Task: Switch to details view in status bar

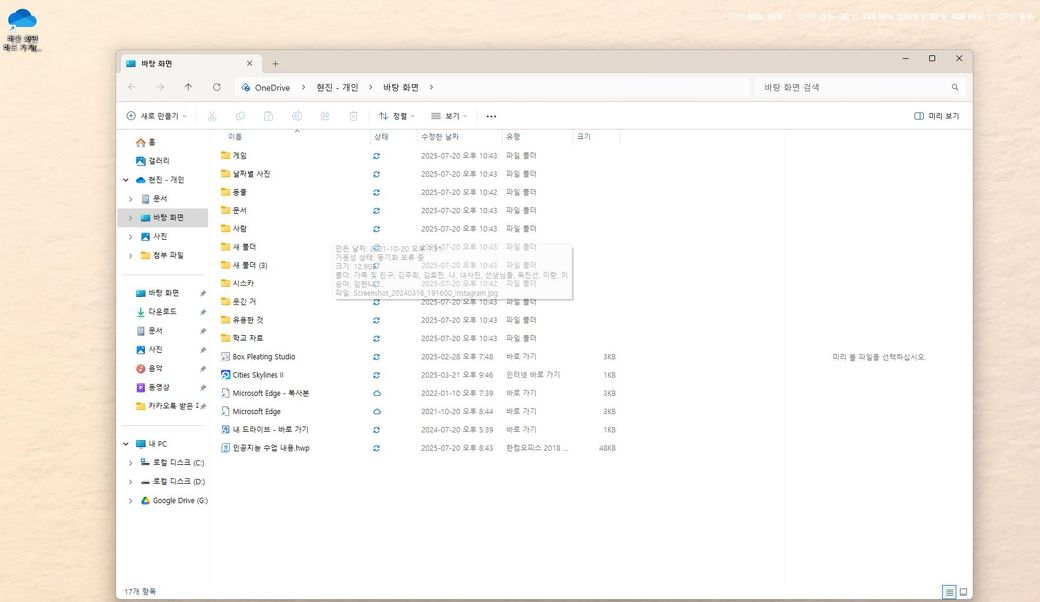Action: point(949,592)
